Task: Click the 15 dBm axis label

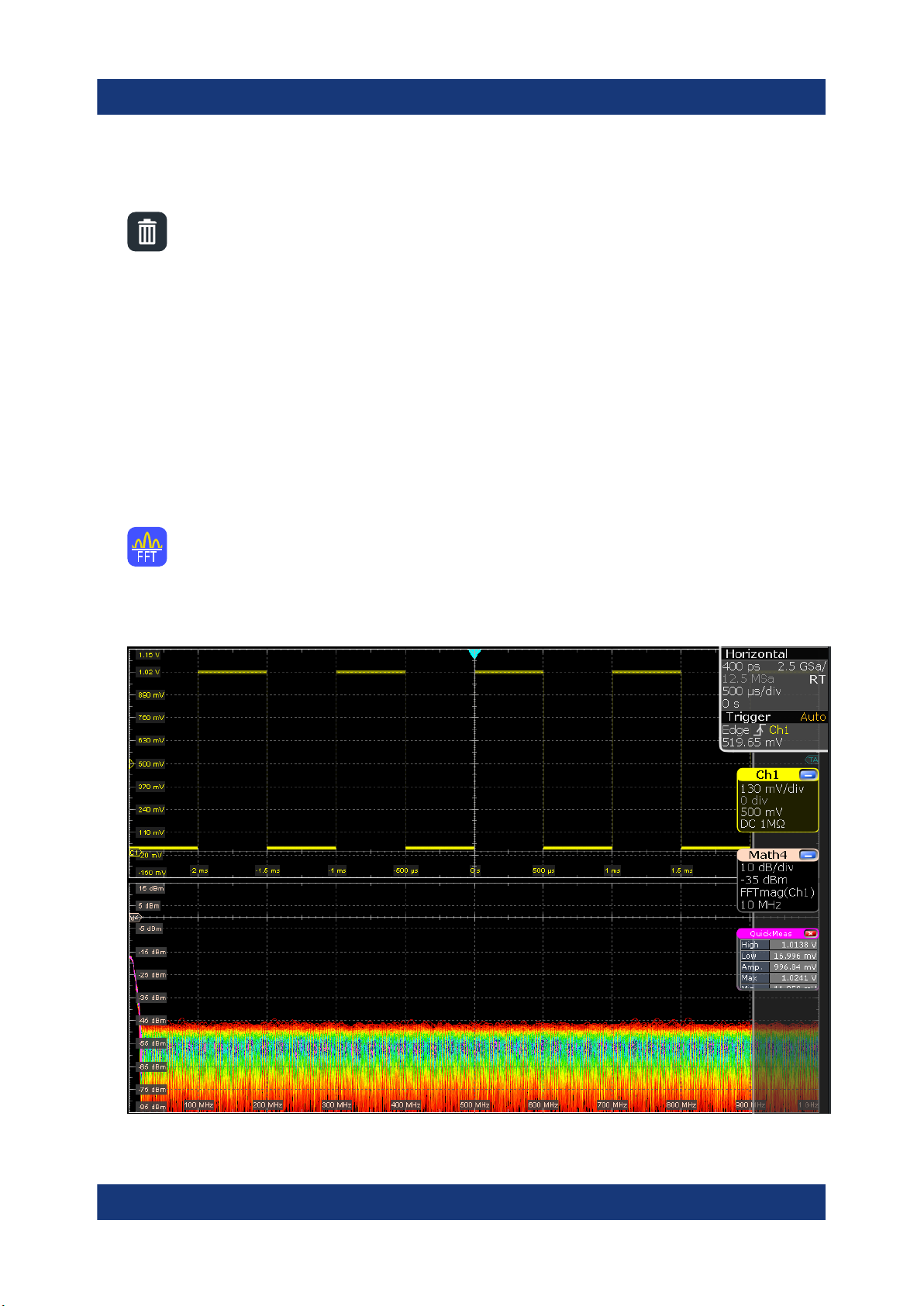Action: pos(149,888)
